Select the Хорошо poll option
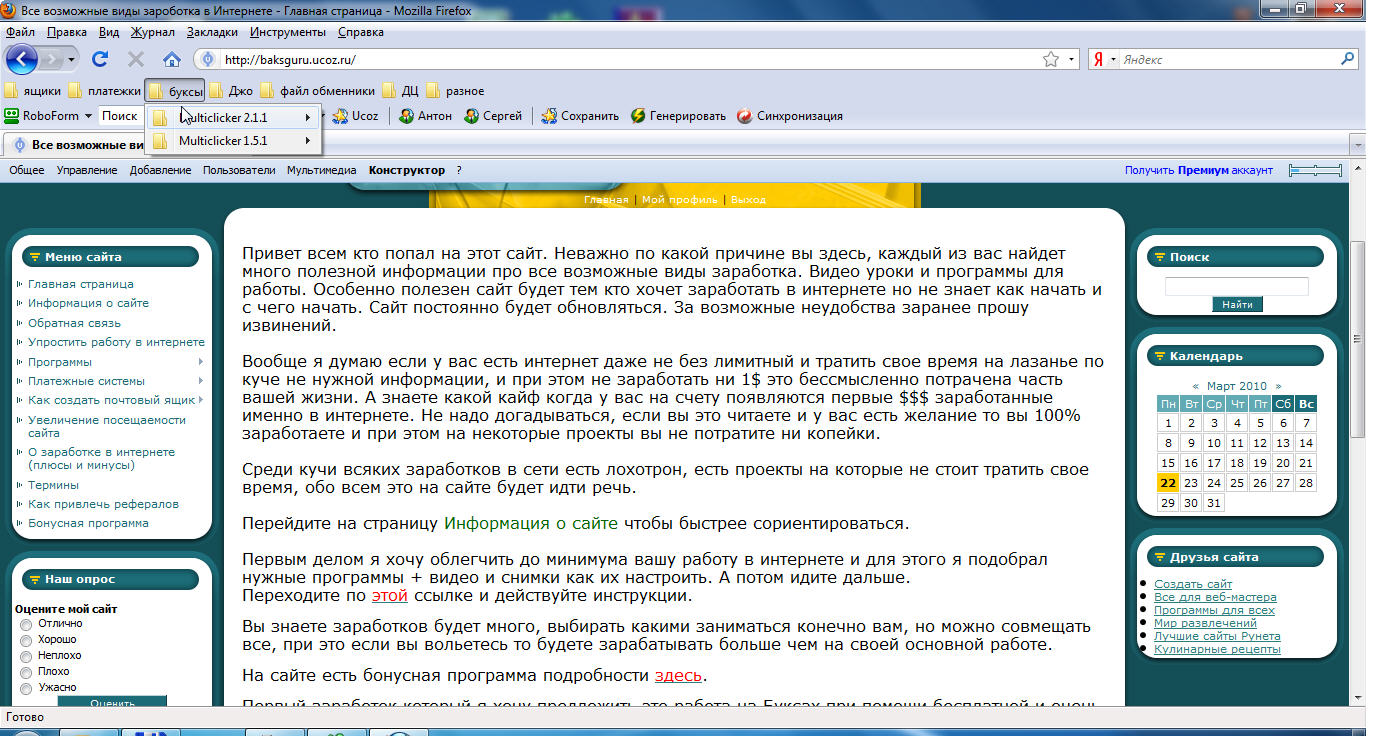Viewport: 1382px width, 744px height. coord(26,640)
